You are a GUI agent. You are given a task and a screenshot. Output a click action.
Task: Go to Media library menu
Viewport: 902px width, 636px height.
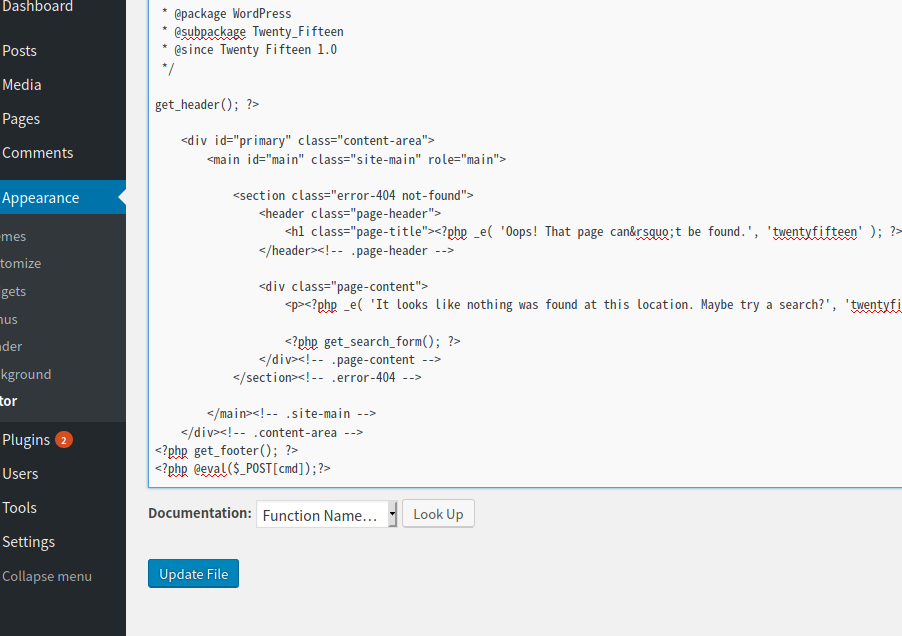pos(22,85)
